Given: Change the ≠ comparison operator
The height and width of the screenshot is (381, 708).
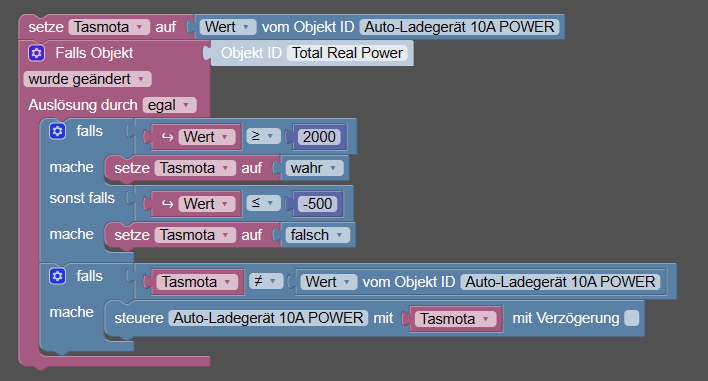Looking at the screenshot, I should pyautogui.click(x=266, y=281).
